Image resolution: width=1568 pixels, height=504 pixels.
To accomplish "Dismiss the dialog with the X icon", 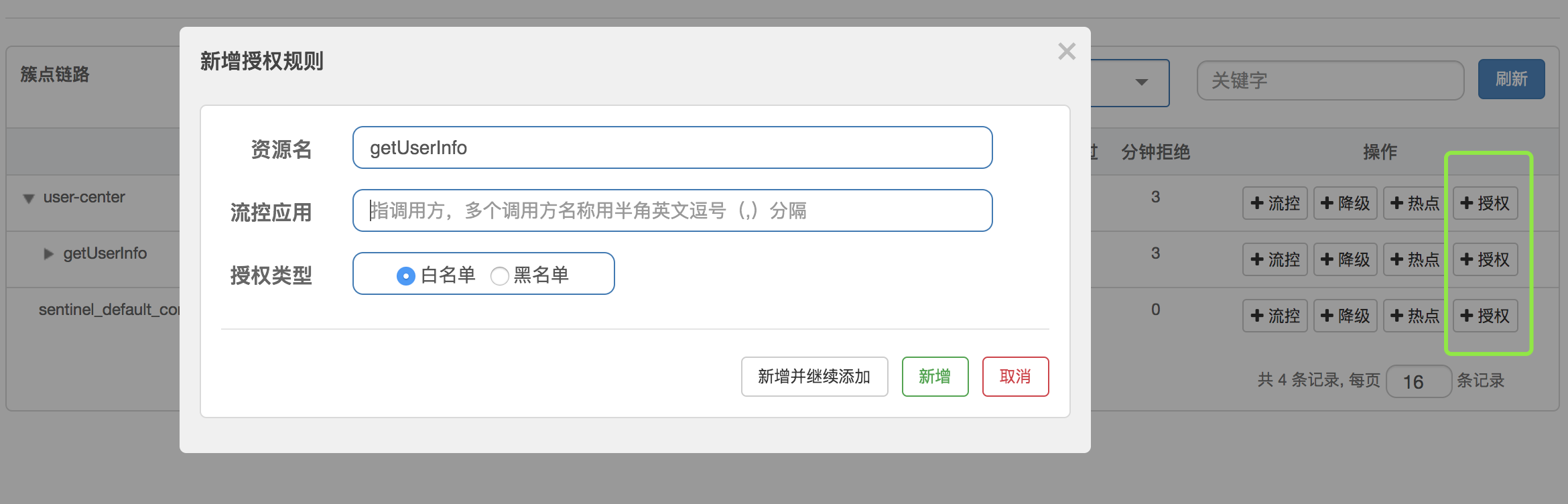I will 1065,52.
